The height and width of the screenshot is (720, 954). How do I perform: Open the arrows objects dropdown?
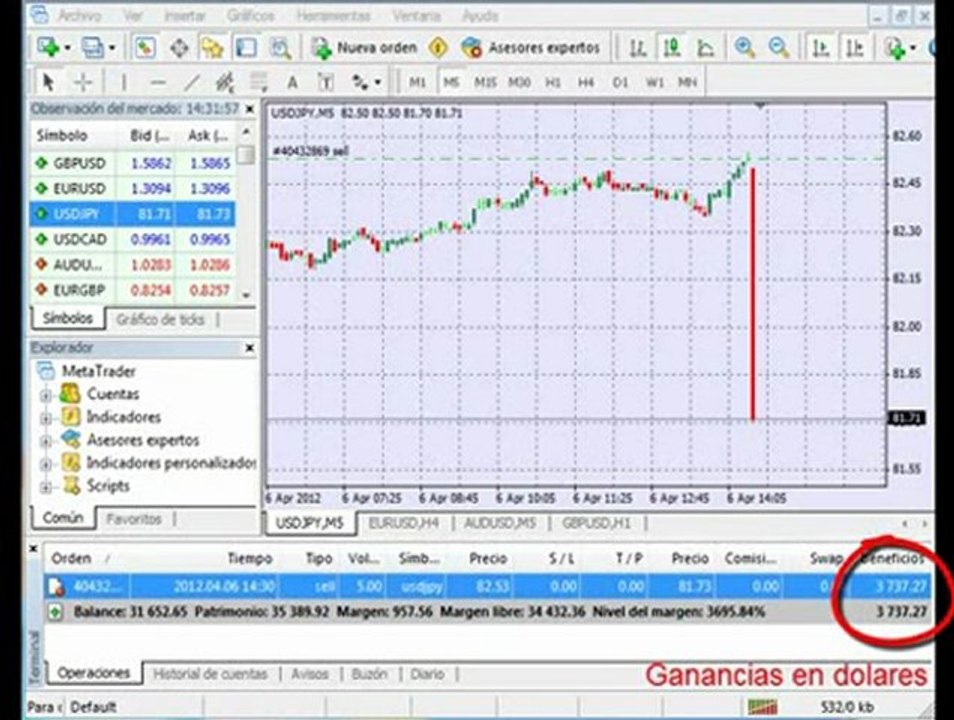(378, 82)
